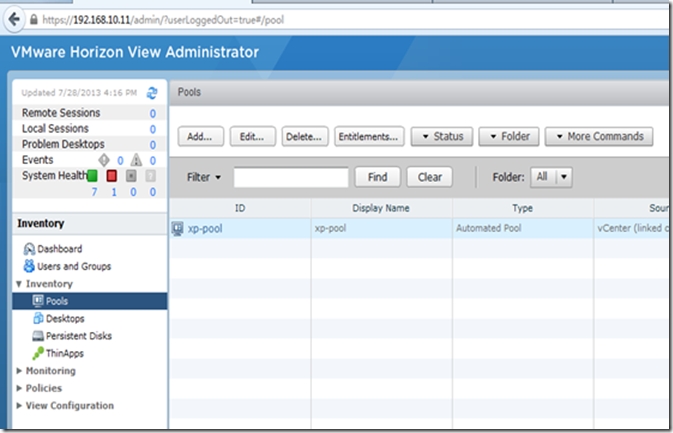The height and width of the screenshot is (433, 673).
Task: Expand the View Configuration section
Action: click(x=19, y=406)
